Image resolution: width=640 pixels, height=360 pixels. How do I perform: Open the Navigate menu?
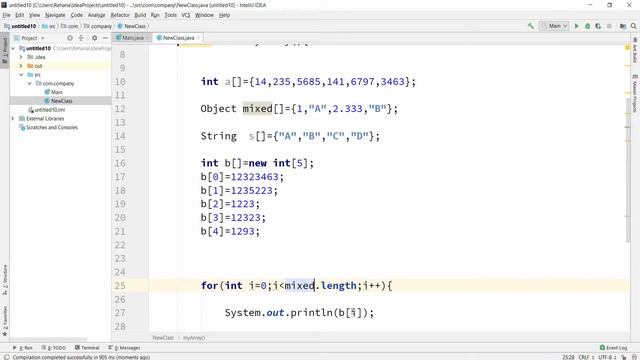click(55, 15)
